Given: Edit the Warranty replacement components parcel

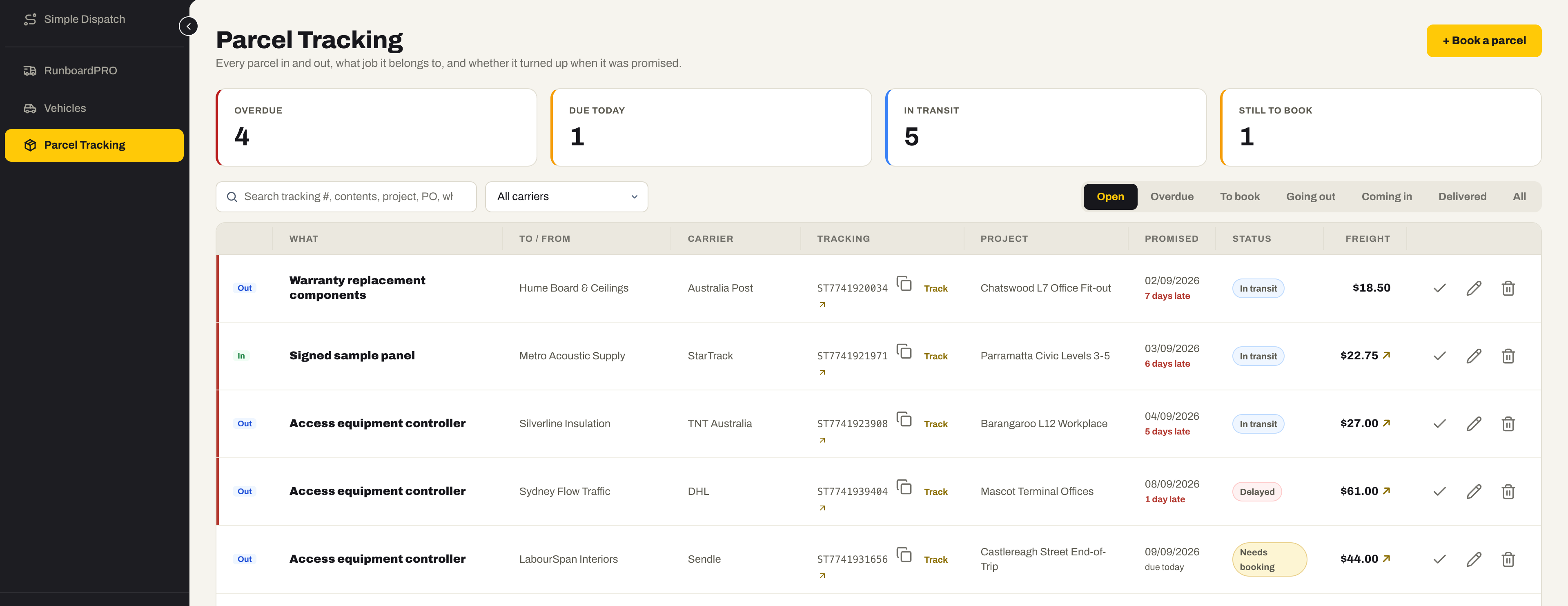Looking at the screenshot, I should (1473, 288).
